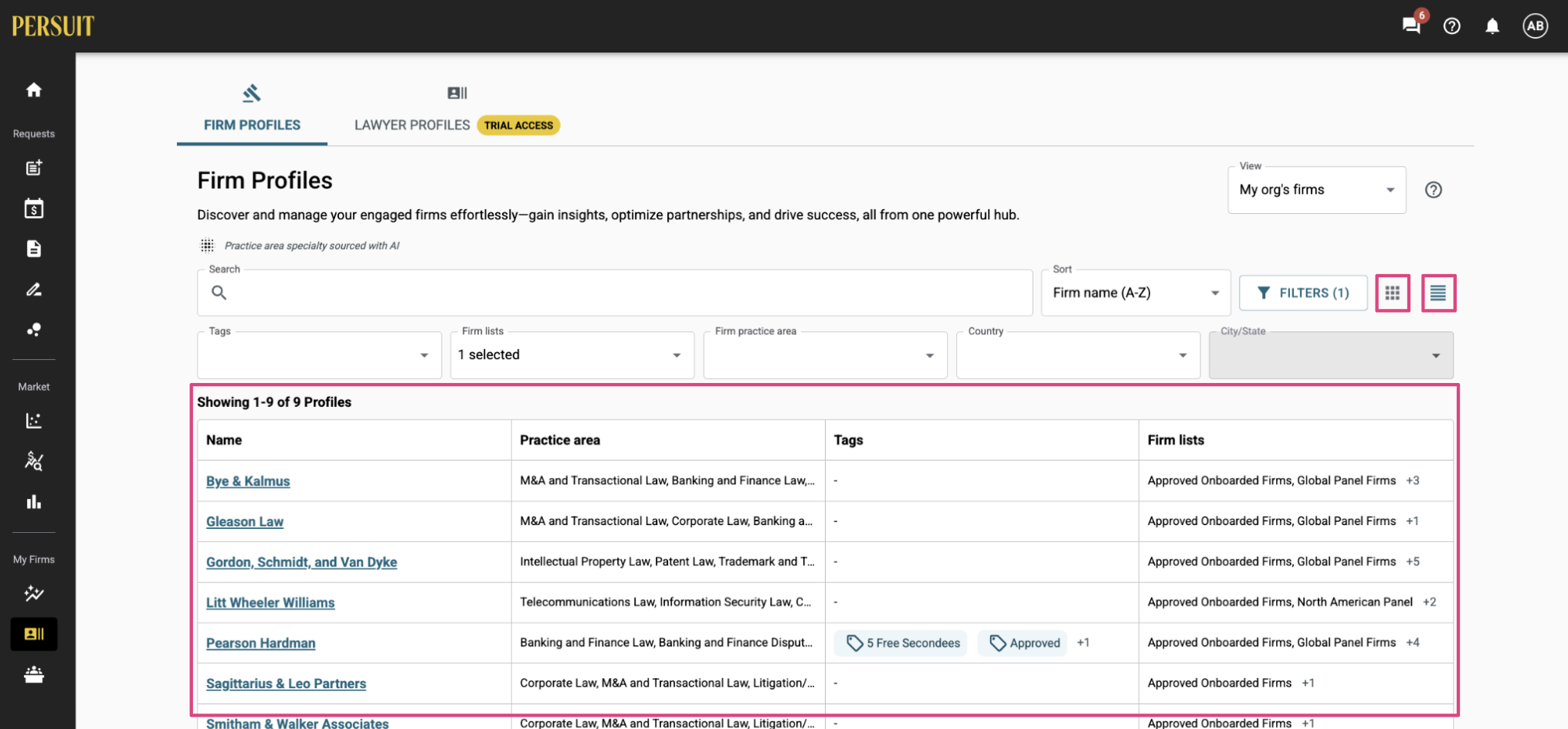Open Gordon, Schmidt, and Van Dyke profile
1568x729 pixels.
(301, 562)
